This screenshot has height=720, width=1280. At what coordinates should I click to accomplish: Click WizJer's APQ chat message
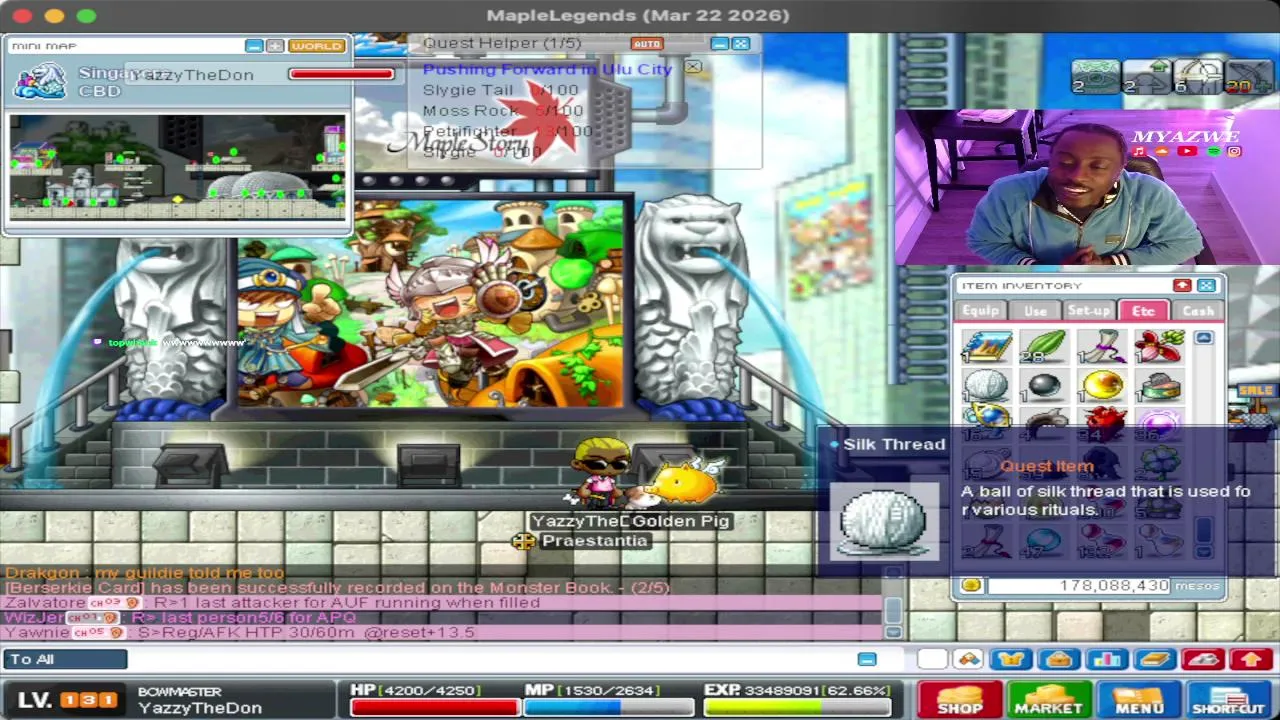point(180,618)
